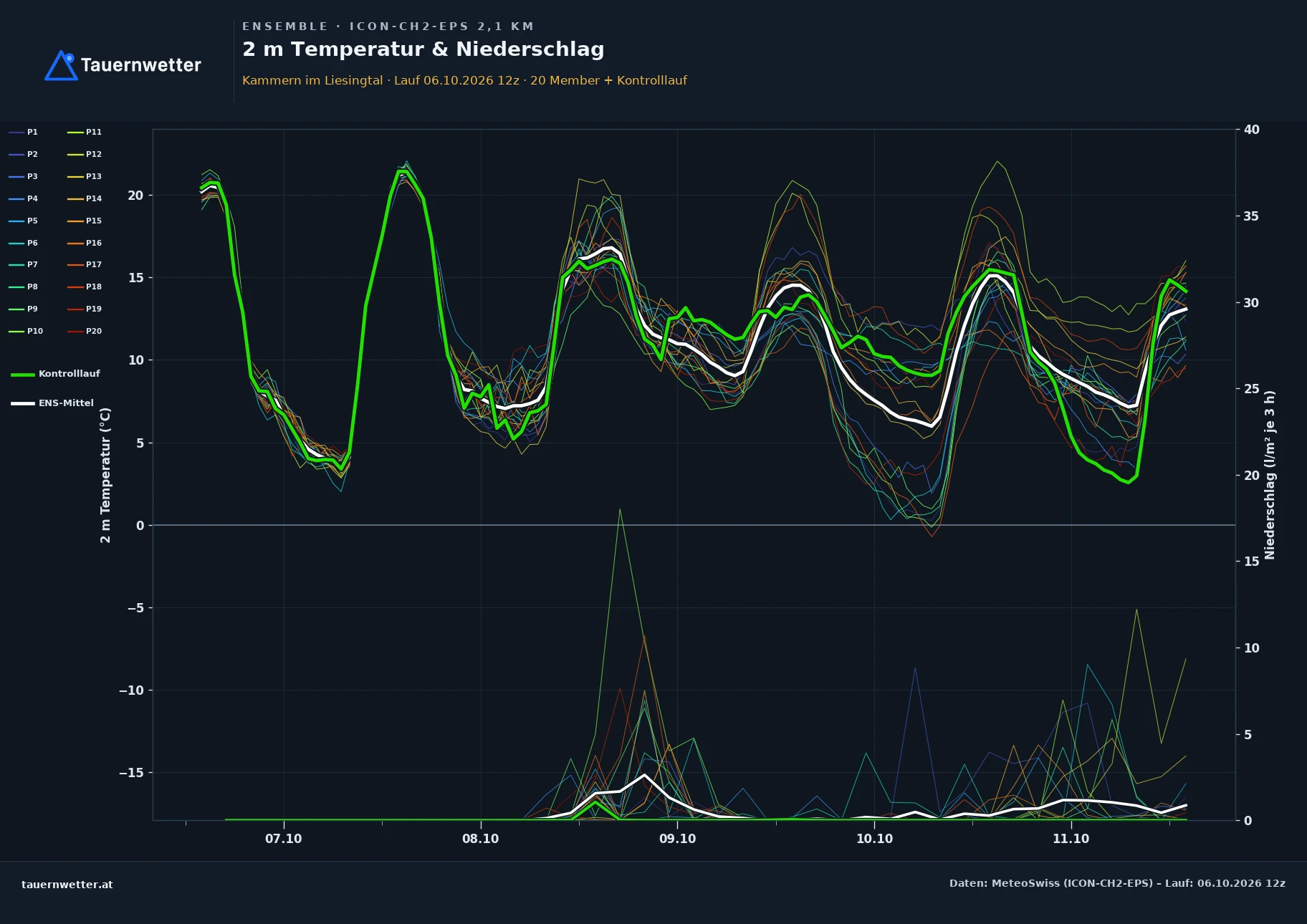Select the P1 legend entry

[24, 132]
